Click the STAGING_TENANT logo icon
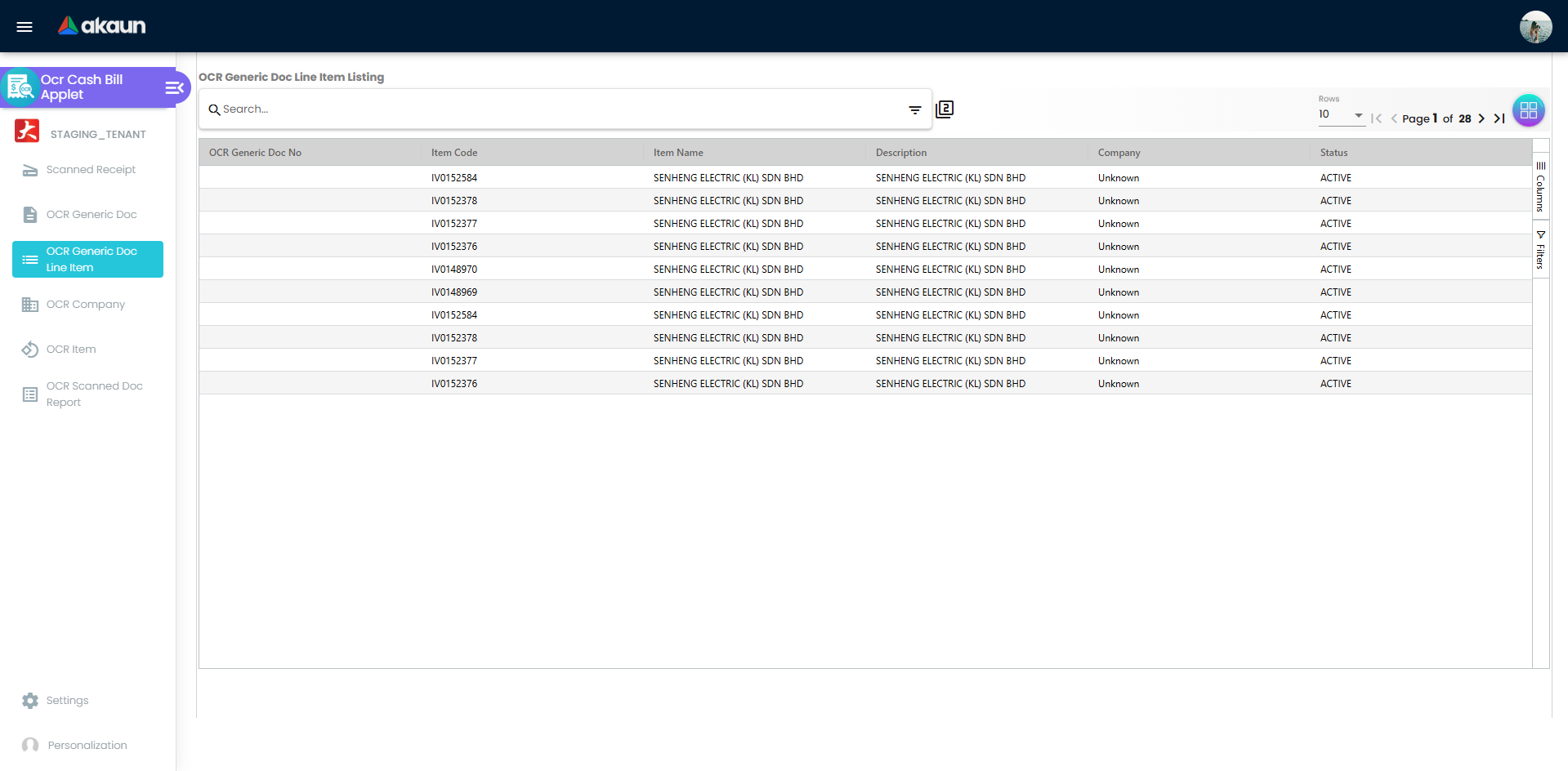Screen dimensions: 1568x771 [x=27, y=131]
